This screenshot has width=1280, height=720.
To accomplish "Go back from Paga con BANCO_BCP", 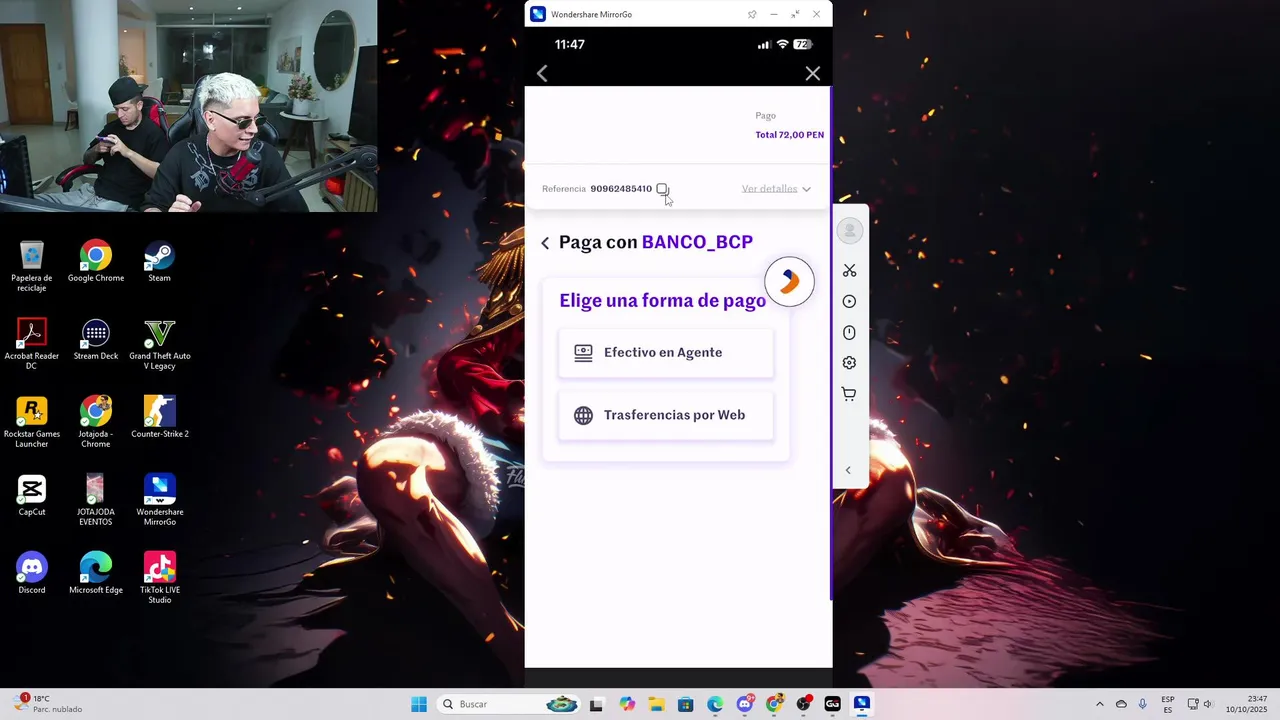I will click(545, 243).
